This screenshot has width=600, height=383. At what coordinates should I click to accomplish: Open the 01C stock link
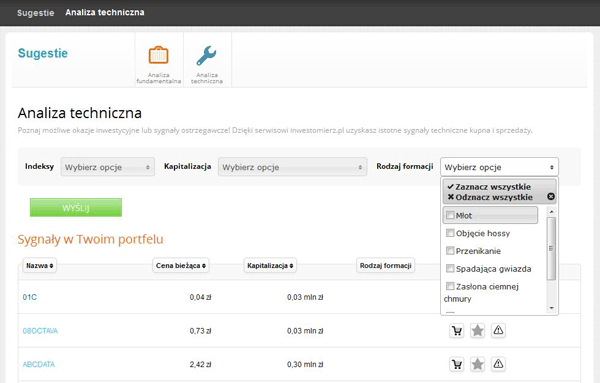point(30,297)
